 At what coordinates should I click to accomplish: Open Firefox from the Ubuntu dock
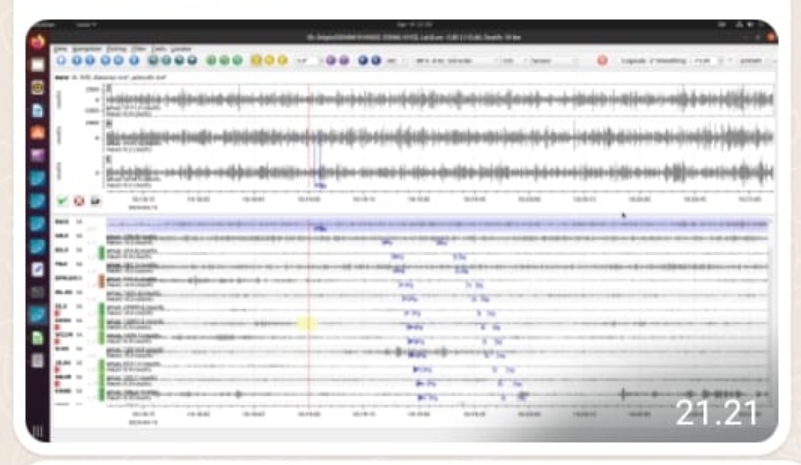click(39, 42)
